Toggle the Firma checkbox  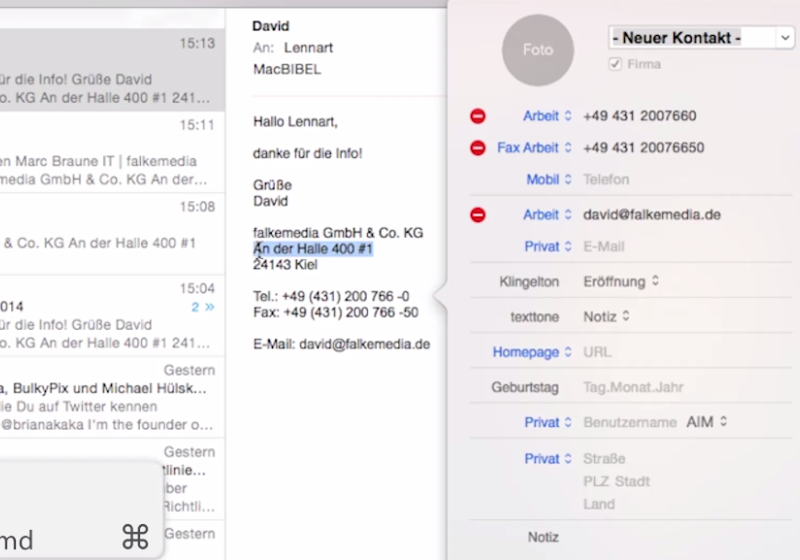(615, 64)
